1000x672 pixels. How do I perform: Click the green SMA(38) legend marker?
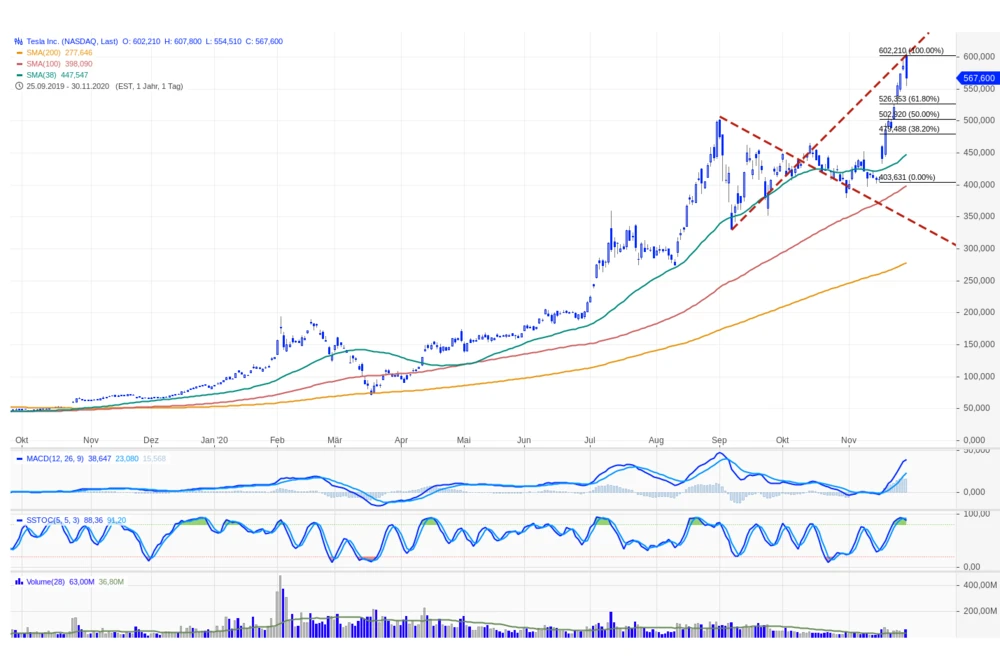point(19,75)
